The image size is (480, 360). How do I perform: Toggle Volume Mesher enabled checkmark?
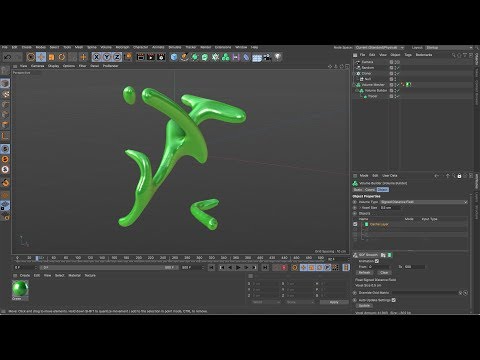398,85
